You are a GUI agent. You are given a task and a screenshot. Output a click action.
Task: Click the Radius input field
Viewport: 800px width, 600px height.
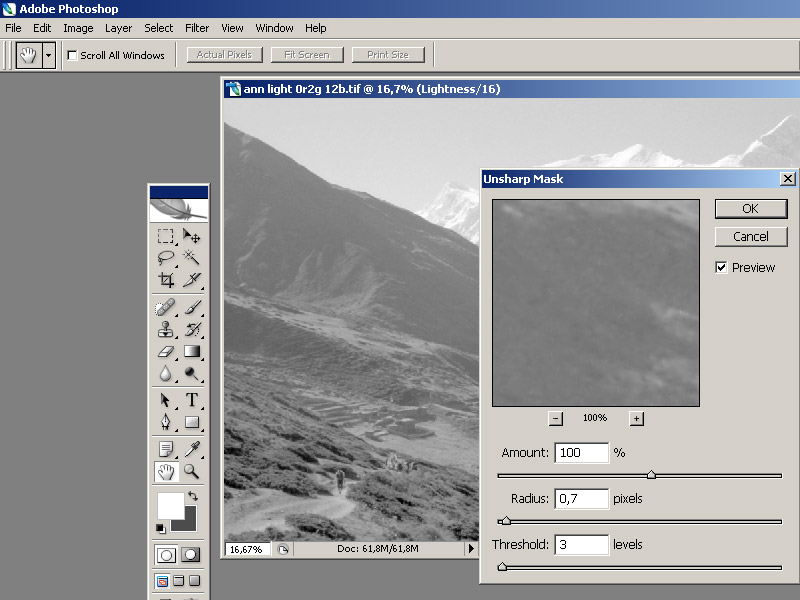(581, 498)
